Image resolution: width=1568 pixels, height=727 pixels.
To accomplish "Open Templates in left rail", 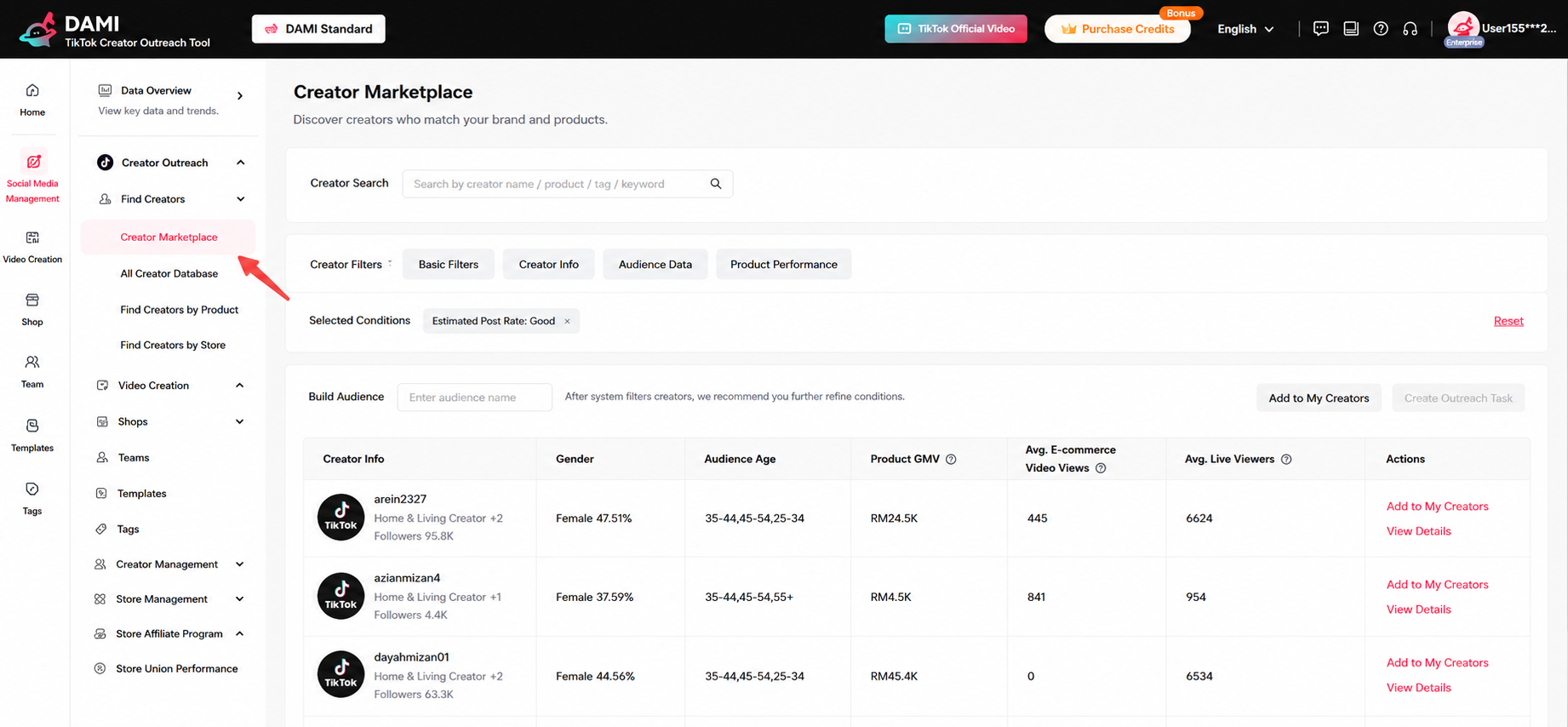I will 32,435.
